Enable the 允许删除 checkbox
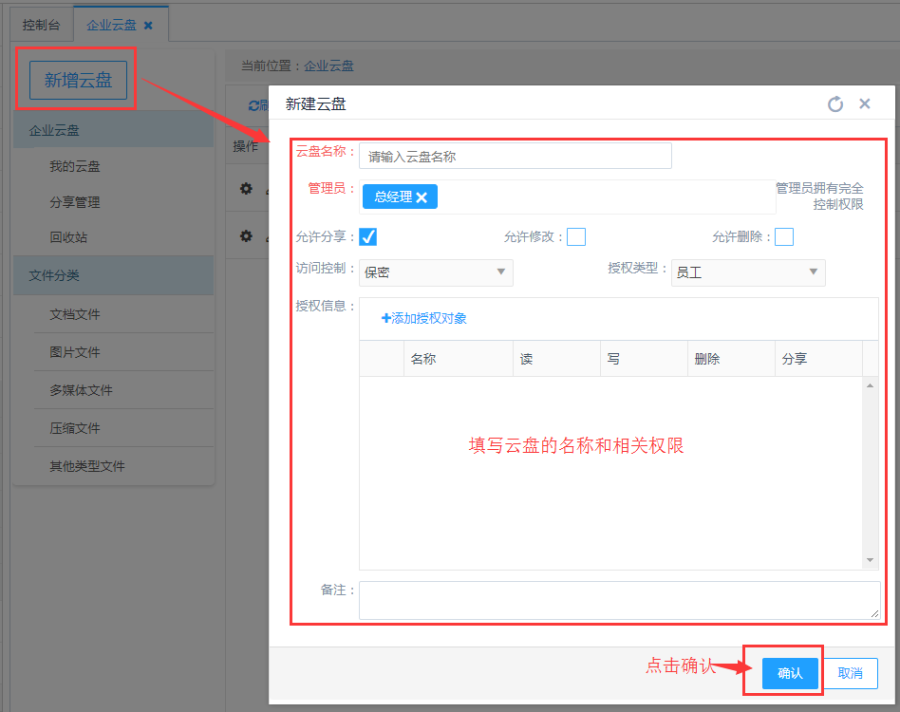 (x=784, y=237)
